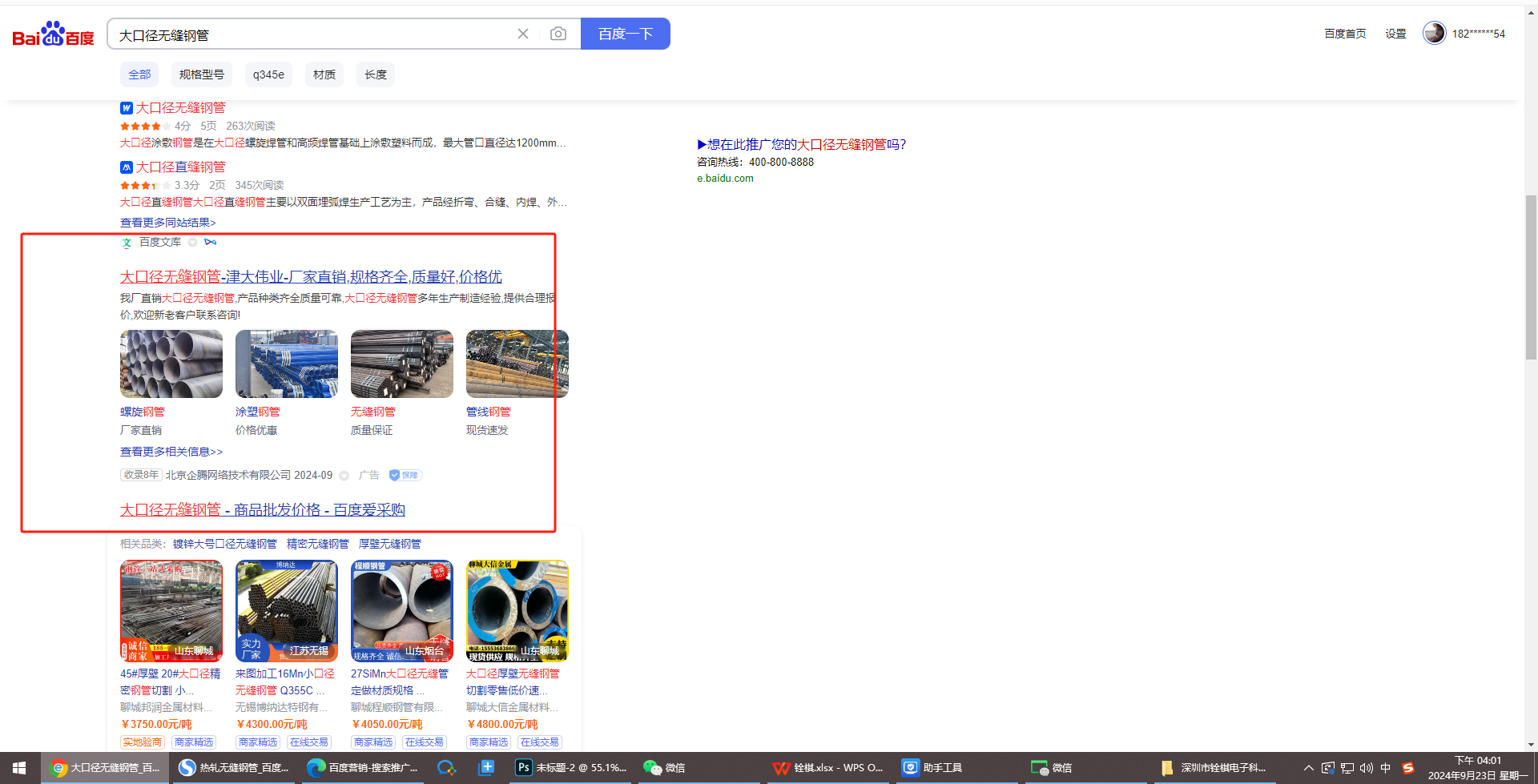
Task: Click the volume icon in system tray
Action: (x=1366, y=768)
